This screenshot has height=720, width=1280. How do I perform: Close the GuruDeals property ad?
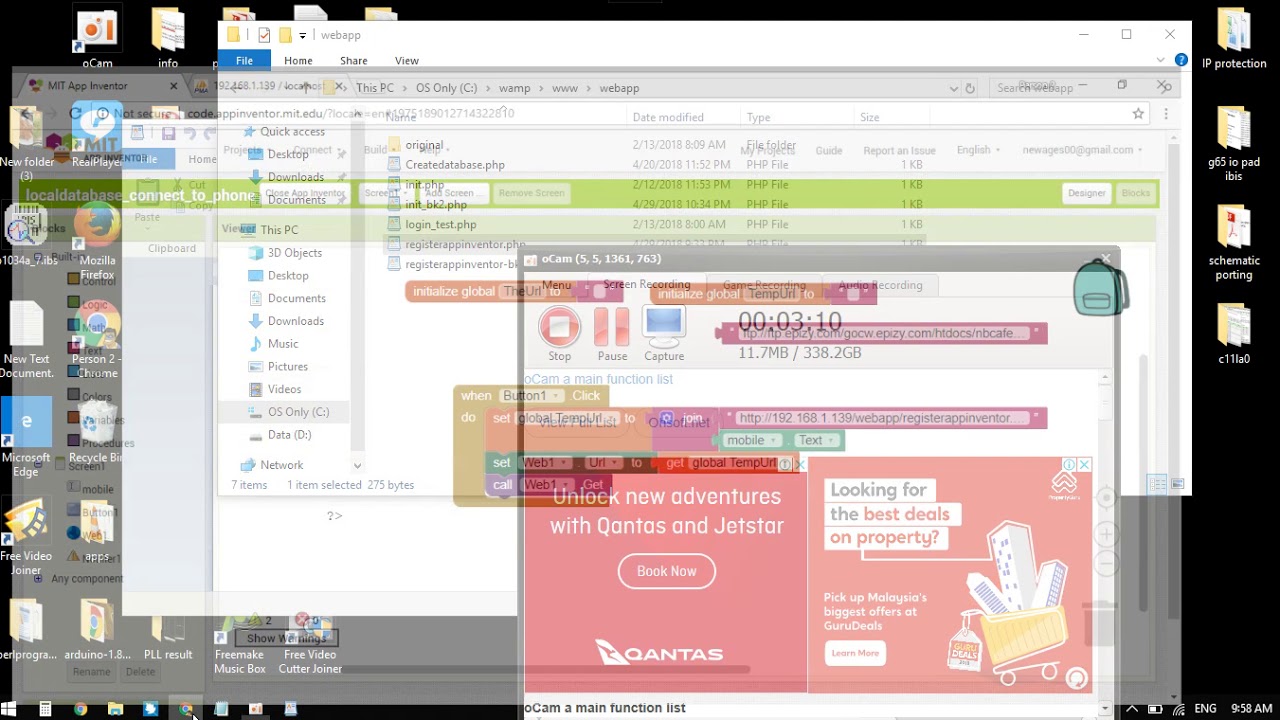tap(1084, 465)
